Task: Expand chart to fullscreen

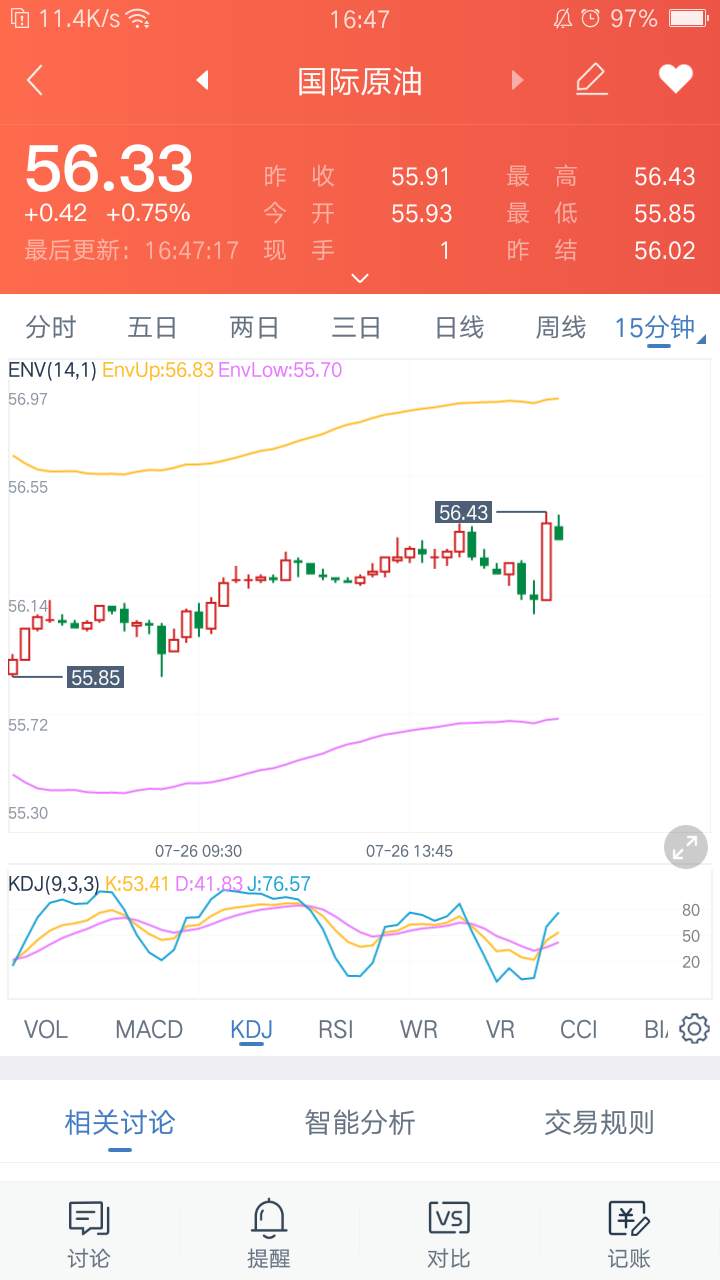Action: click(686, 848)
